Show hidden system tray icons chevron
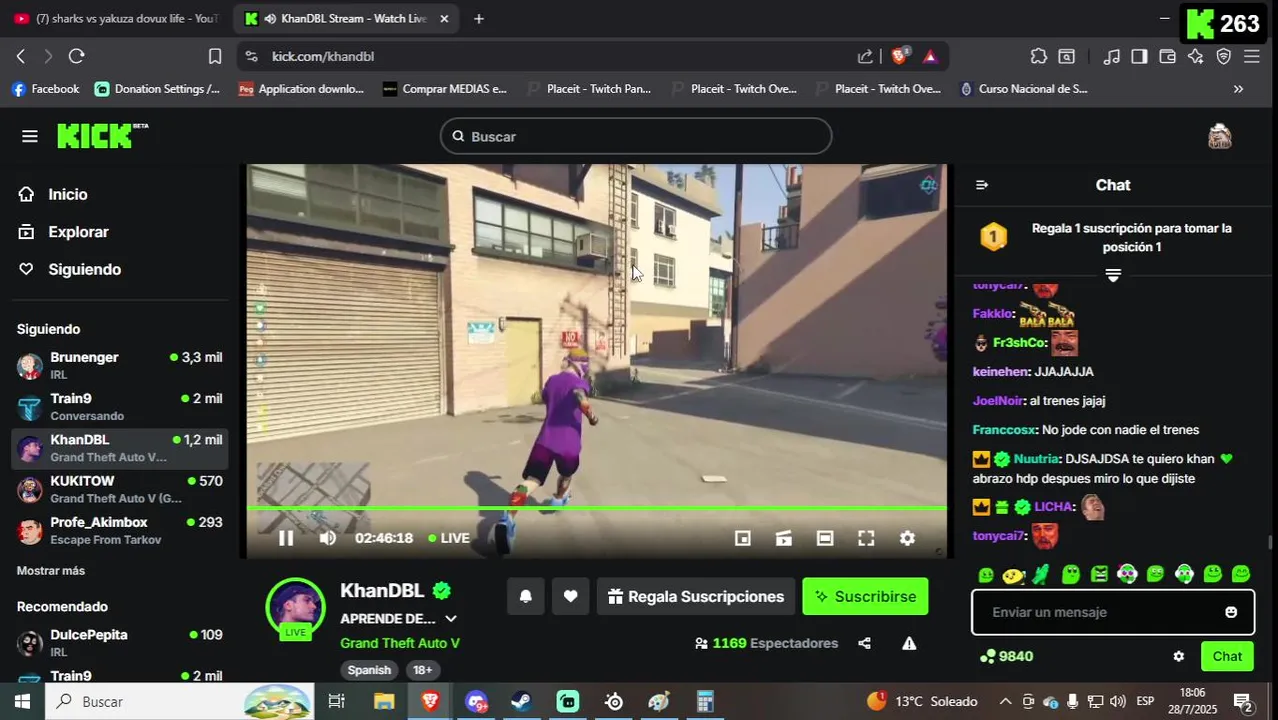Viewport: 1278px width, 720px height. 1005,701
